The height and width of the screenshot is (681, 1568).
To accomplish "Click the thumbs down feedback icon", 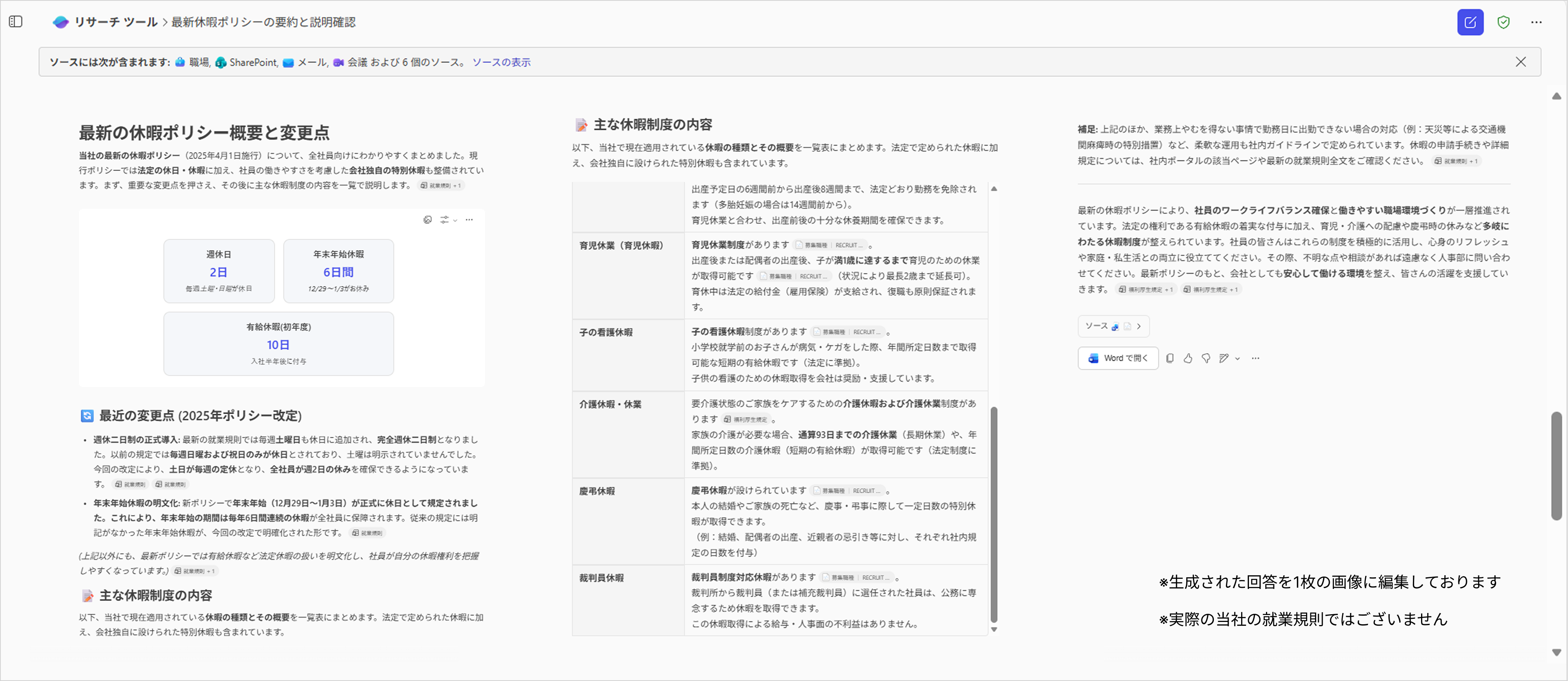I will click(1206, 359).
